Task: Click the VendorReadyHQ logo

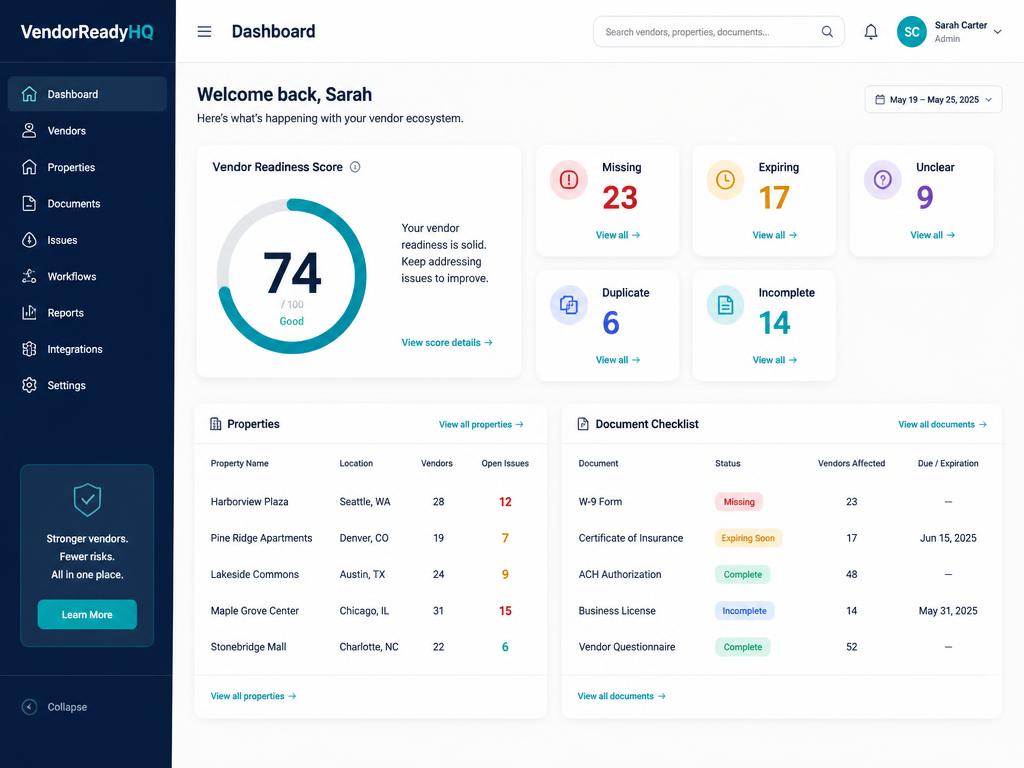Action: 87,31
